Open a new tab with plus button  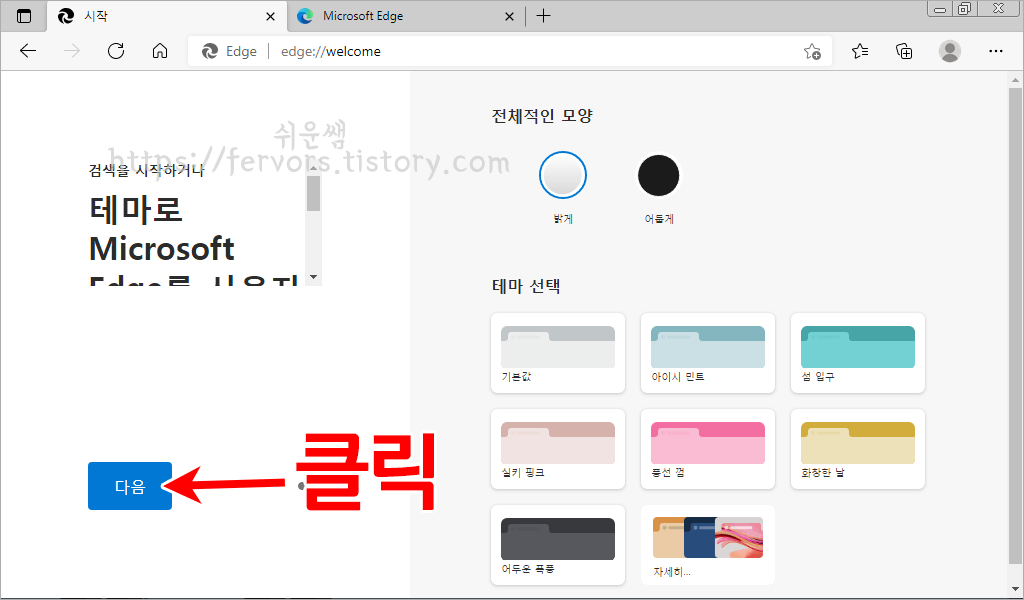click(x=543, y=16)
